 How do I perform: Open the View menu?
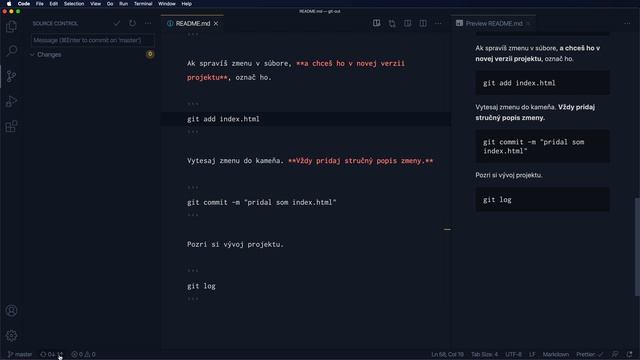(96, 4)
